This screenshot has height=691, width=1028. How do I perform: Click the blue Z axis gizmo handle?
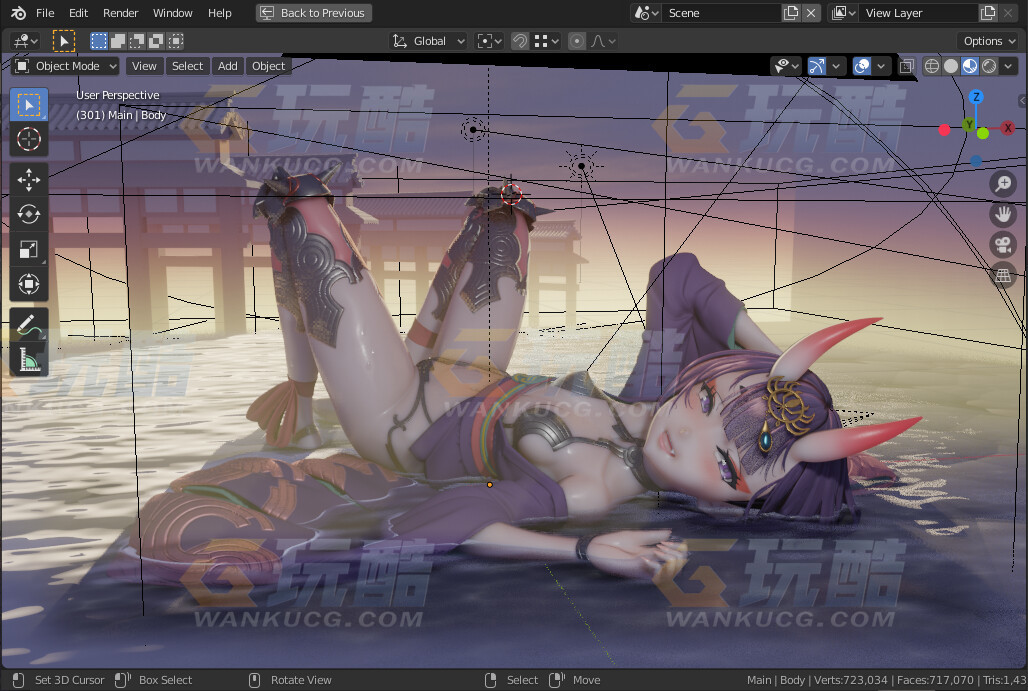(x=976, y=97)
